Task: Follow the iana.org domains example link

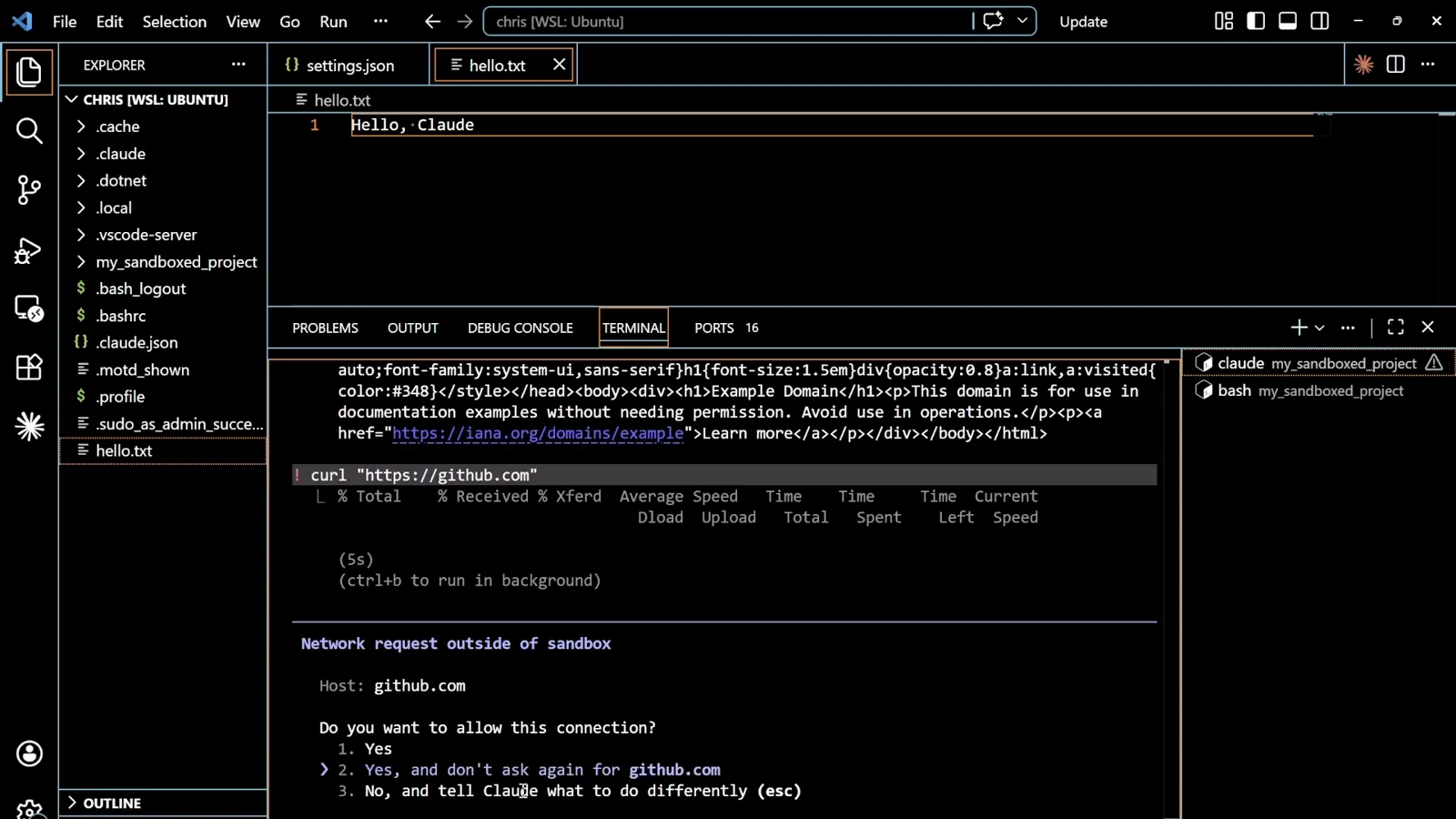Action: tap(538, 433)
